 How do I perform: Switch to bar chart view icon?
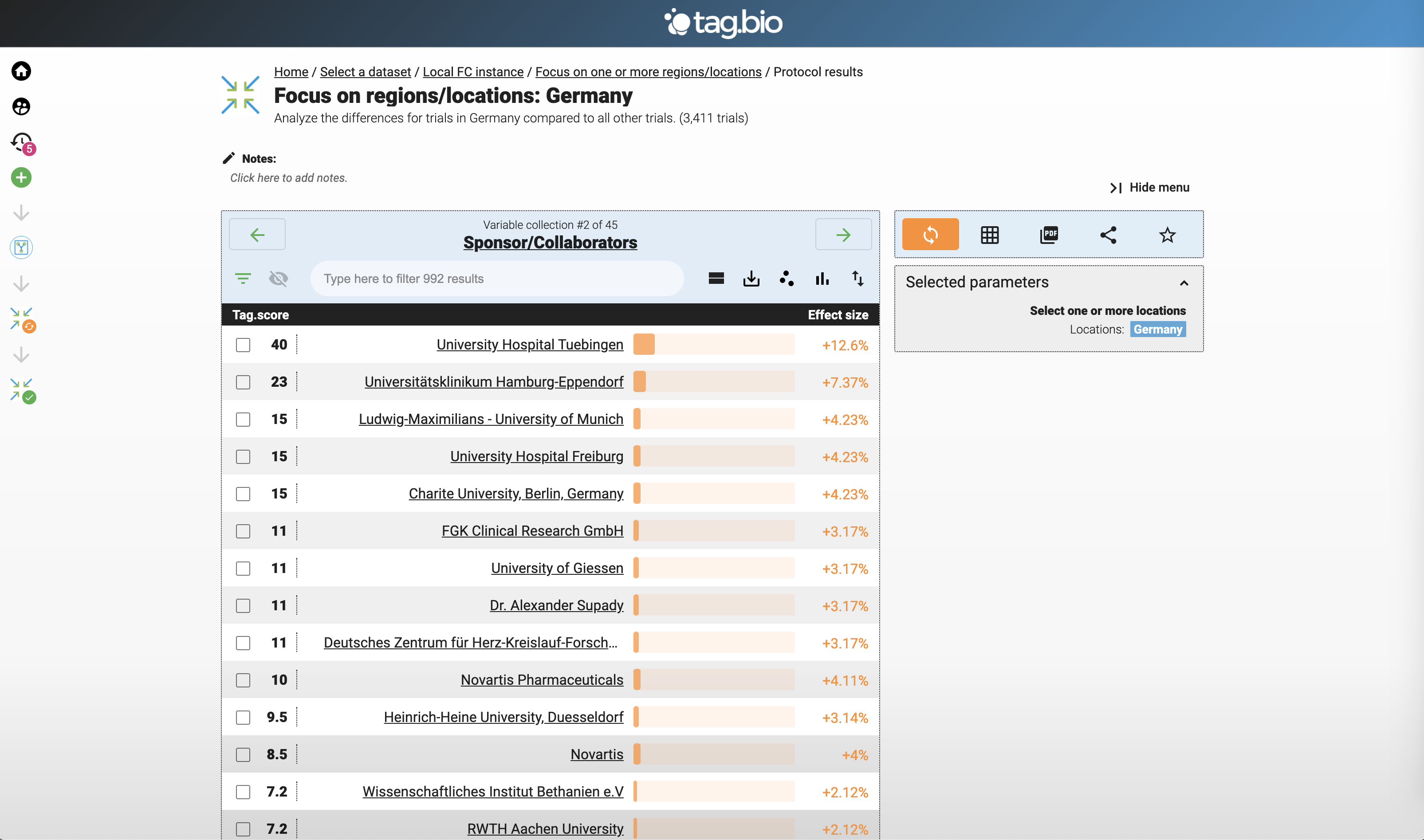pyautogui.click(x=822, y=279)
